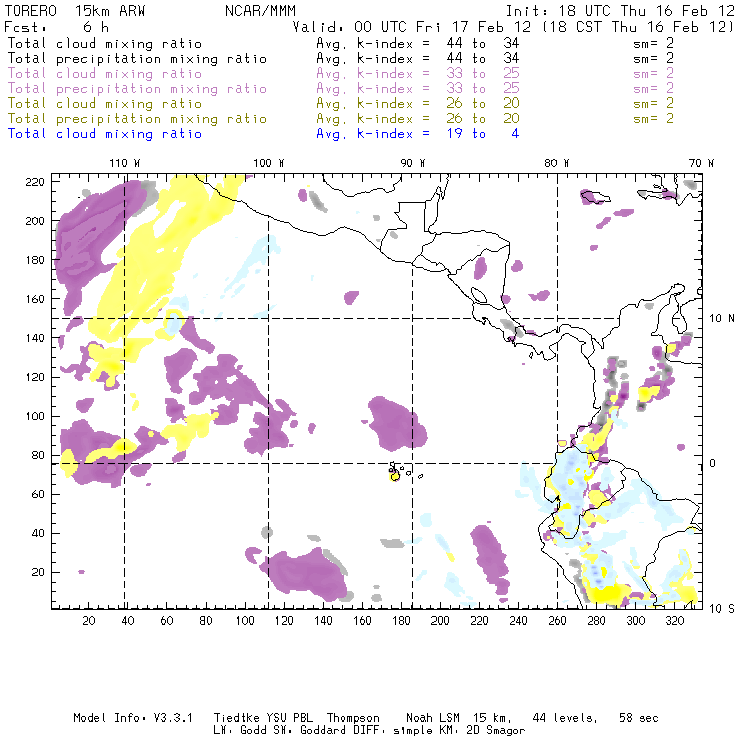Click the '70 W' longitude label
Screen dimensions: 740x740
[x=701, y=163]
